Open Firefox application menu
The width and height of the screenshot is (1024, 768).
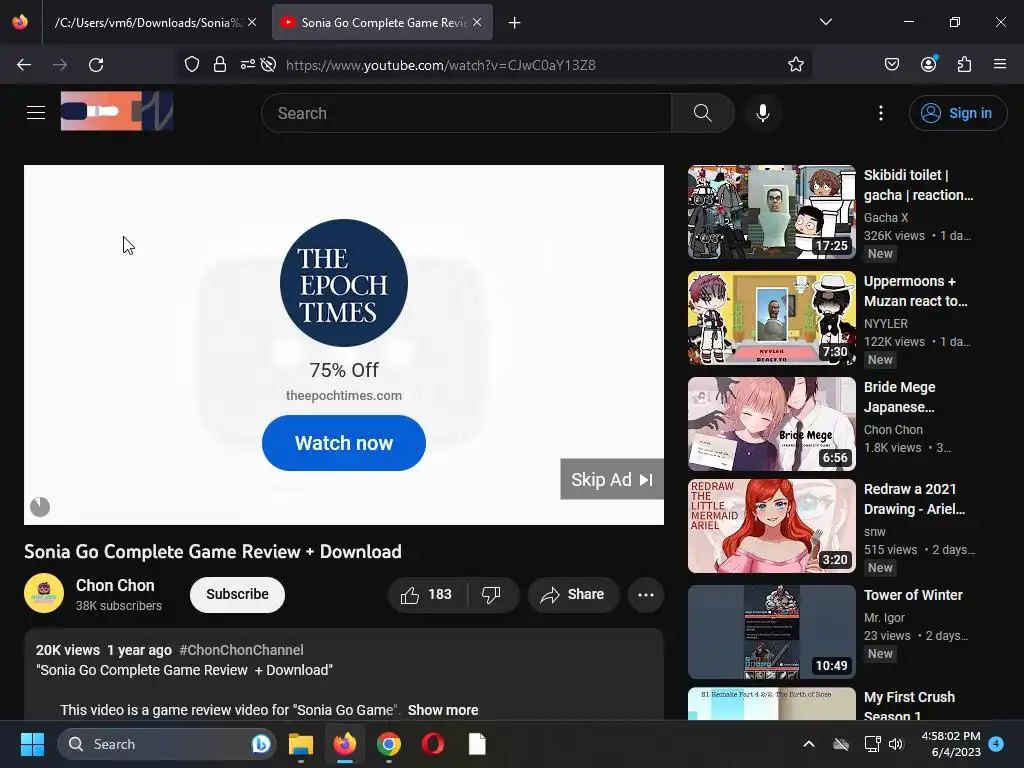(x=1000, y=64)
